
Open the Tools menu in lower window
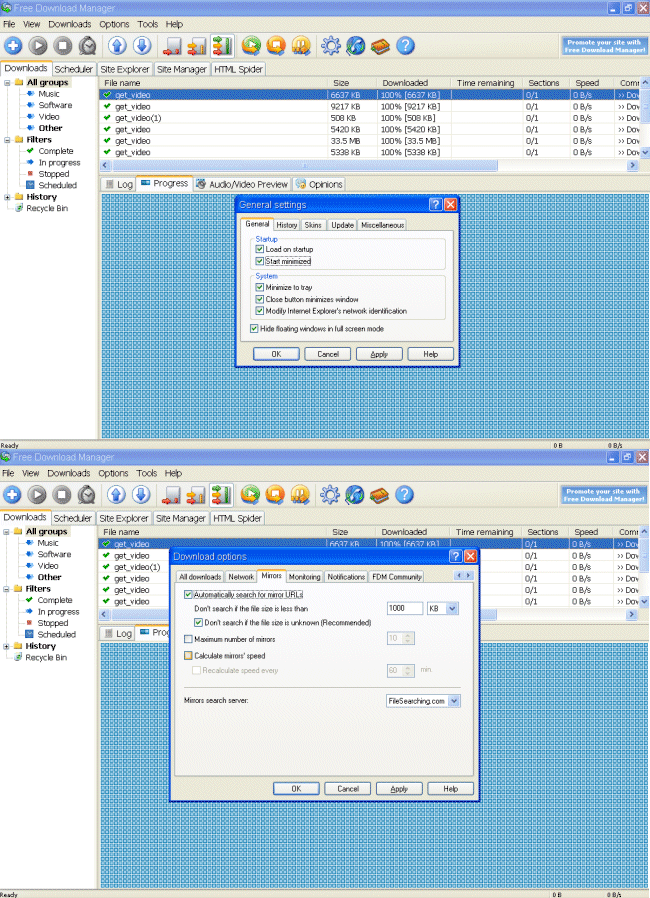point(147,473)
